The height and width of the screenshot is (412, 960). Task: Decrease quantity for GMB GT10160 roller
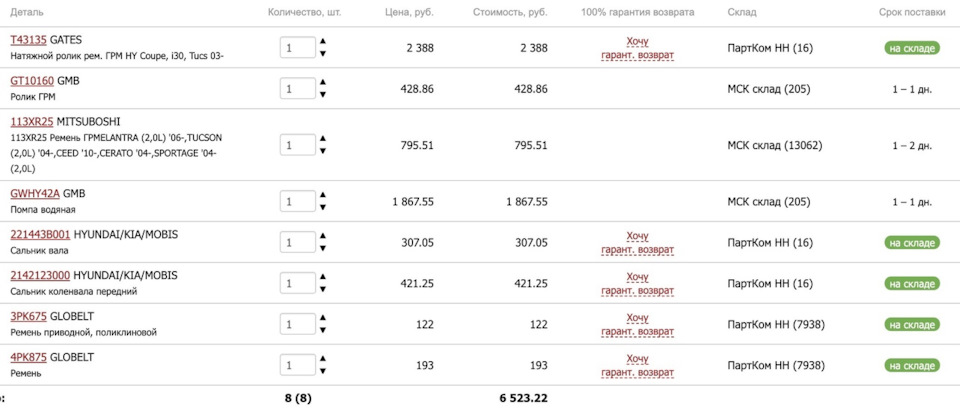323,95
